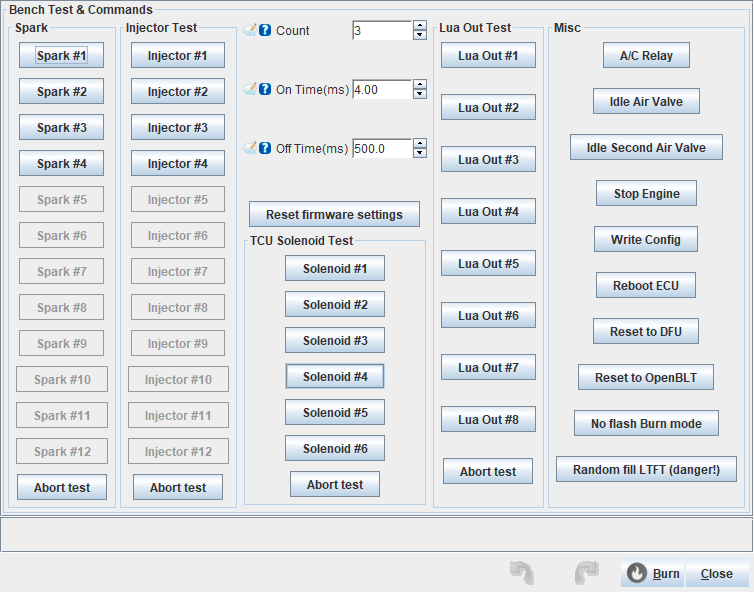
Task: Test Lua Out #2
Action: click(x=489, y=107)
